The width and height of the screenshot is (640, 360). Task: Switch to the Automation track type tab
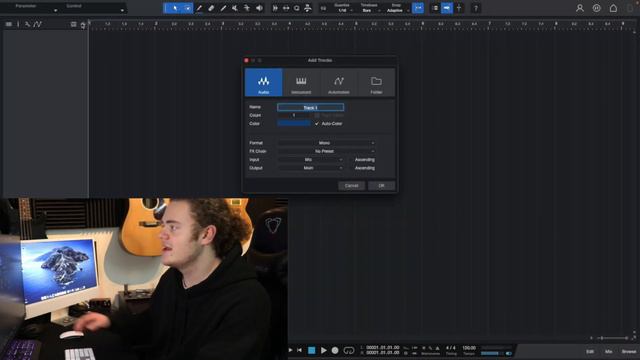tap(339, 82)
